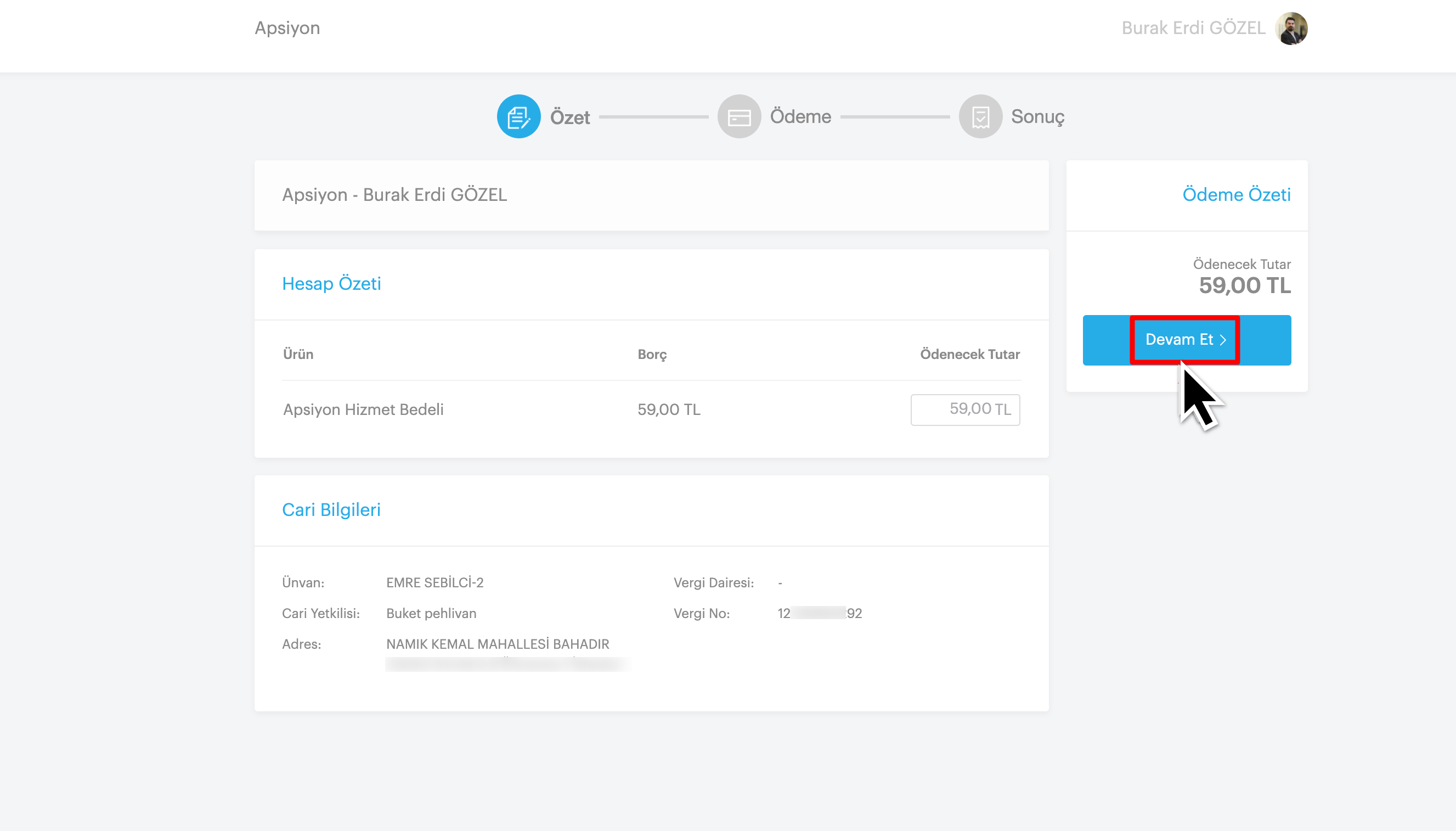The image size is (1456, 831).
Task: Click the Ürün column header
Action: 298,355
